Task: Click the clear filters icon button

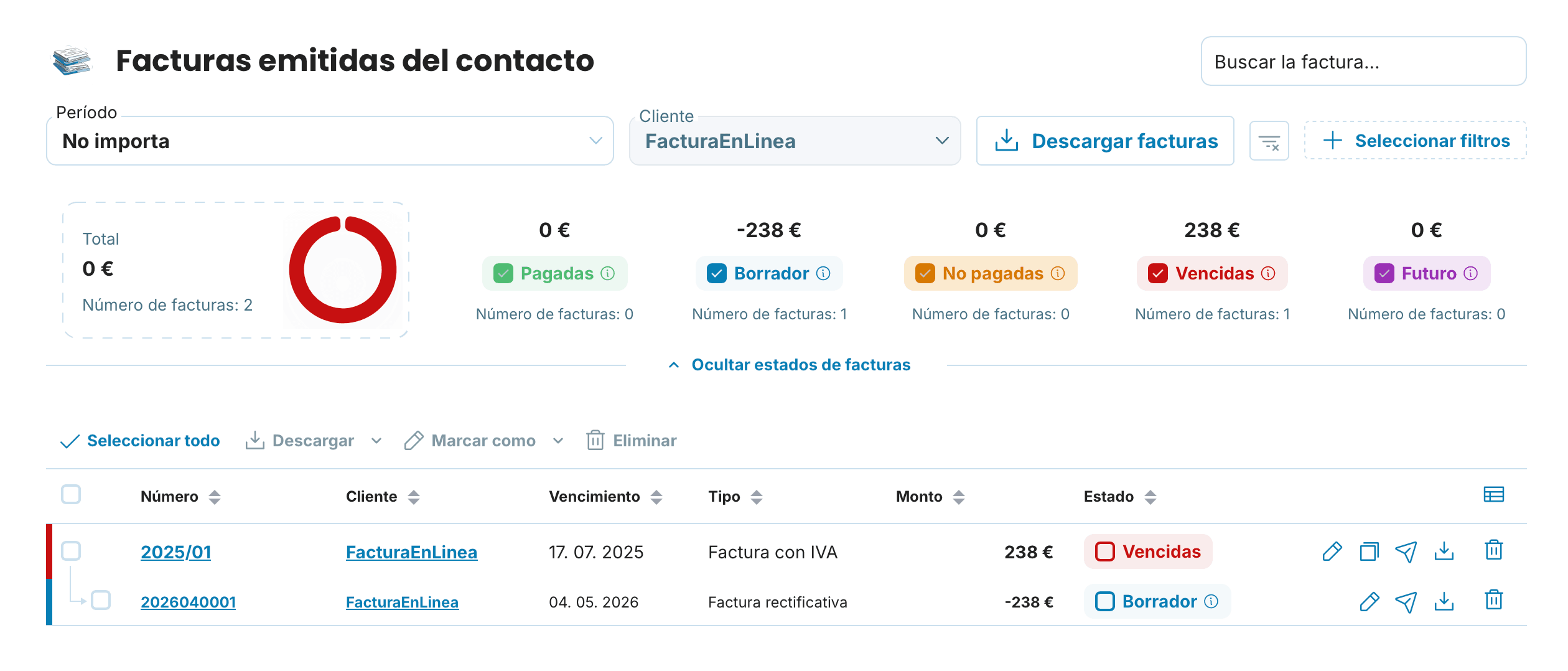Action: [x=1269, y=141]
